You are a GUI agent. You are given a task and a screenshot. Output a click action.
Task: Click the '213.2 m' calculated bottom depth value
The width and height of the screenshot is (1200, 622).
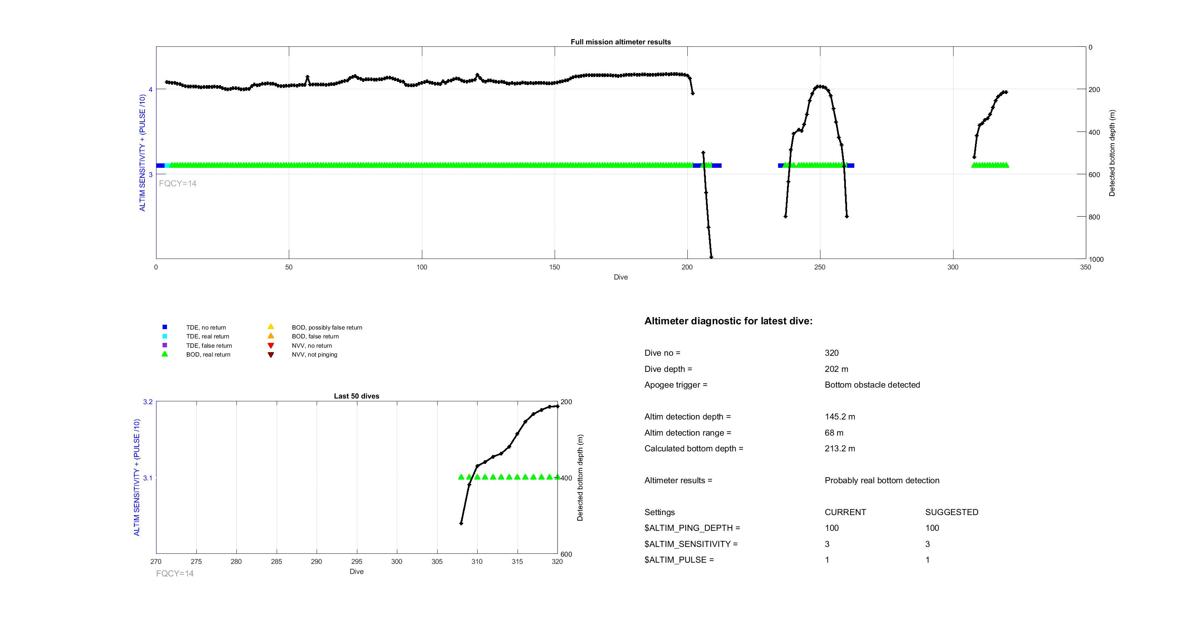(x=840, y=449)
